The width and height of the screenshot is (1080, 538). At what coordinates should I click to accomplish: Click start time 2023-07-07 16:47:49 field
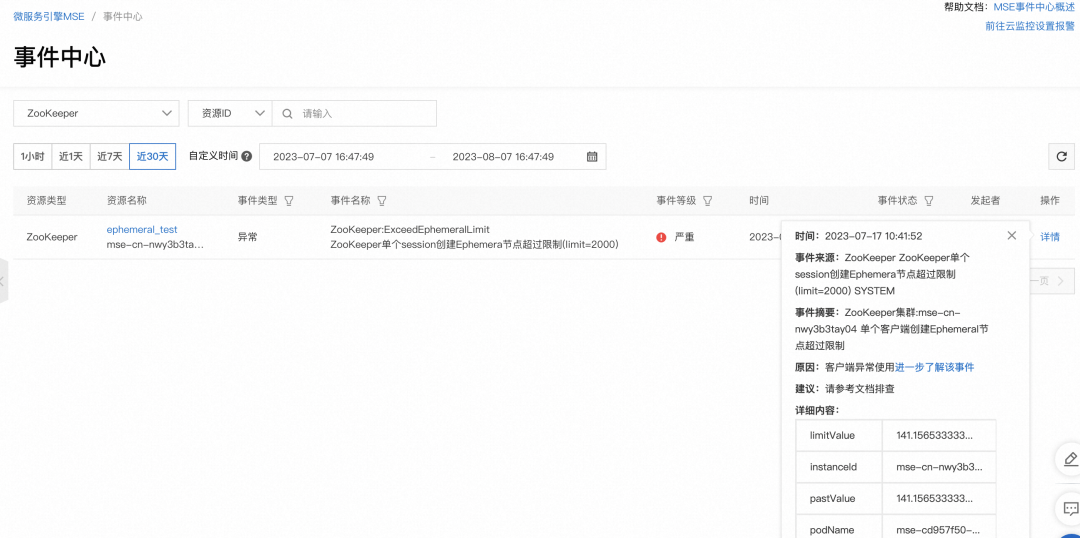(x=324, y=156)
